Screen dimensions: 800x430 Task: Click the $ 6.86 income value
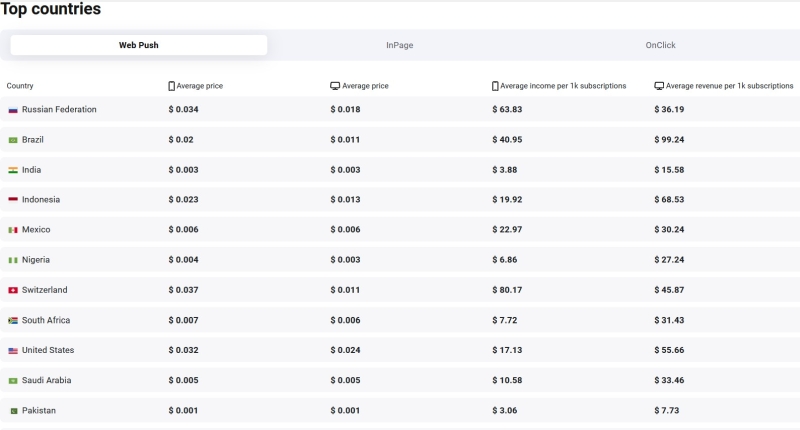[x=505, y=260]
